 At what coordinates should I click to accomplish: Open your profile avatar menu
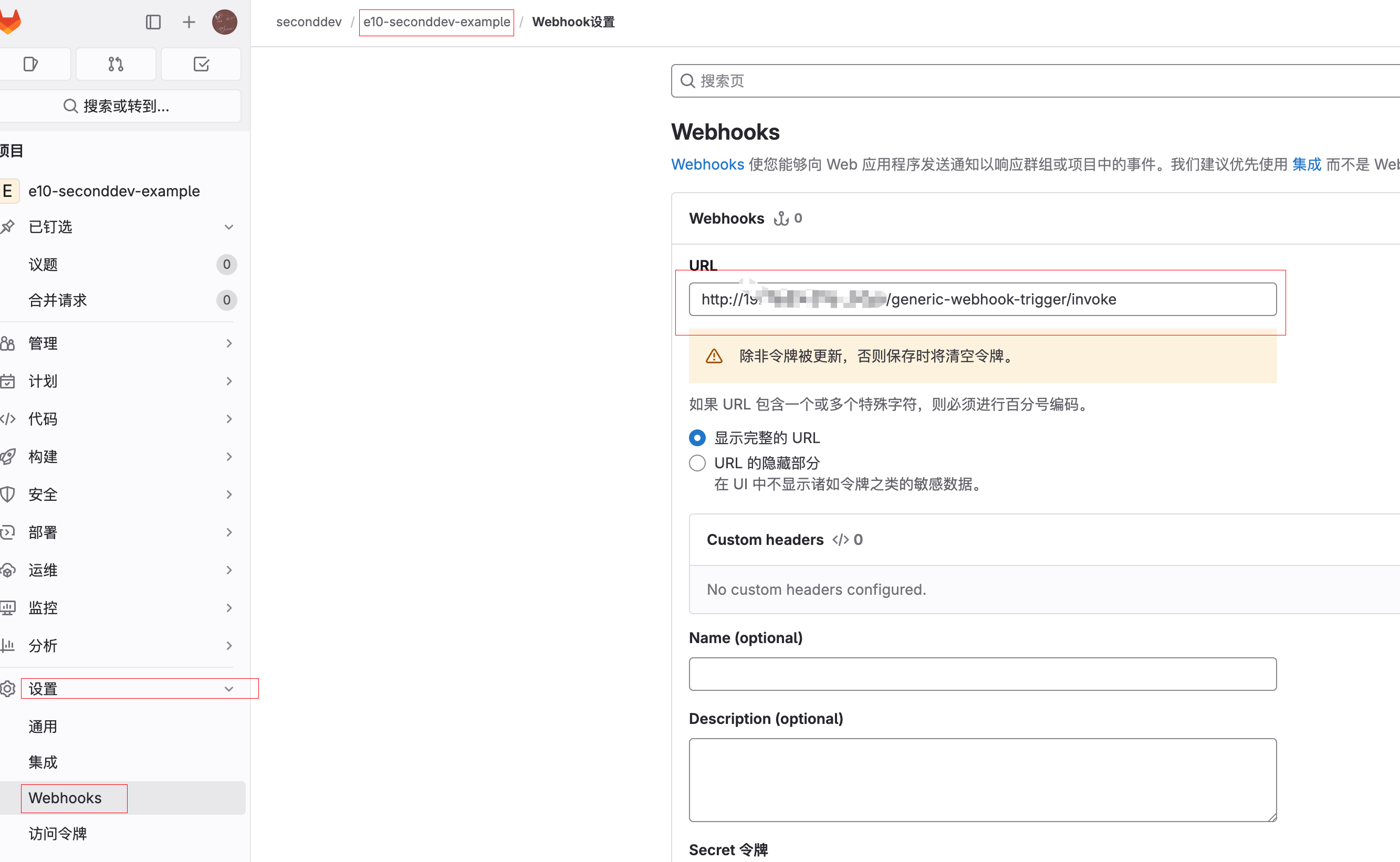coord(224,22)
